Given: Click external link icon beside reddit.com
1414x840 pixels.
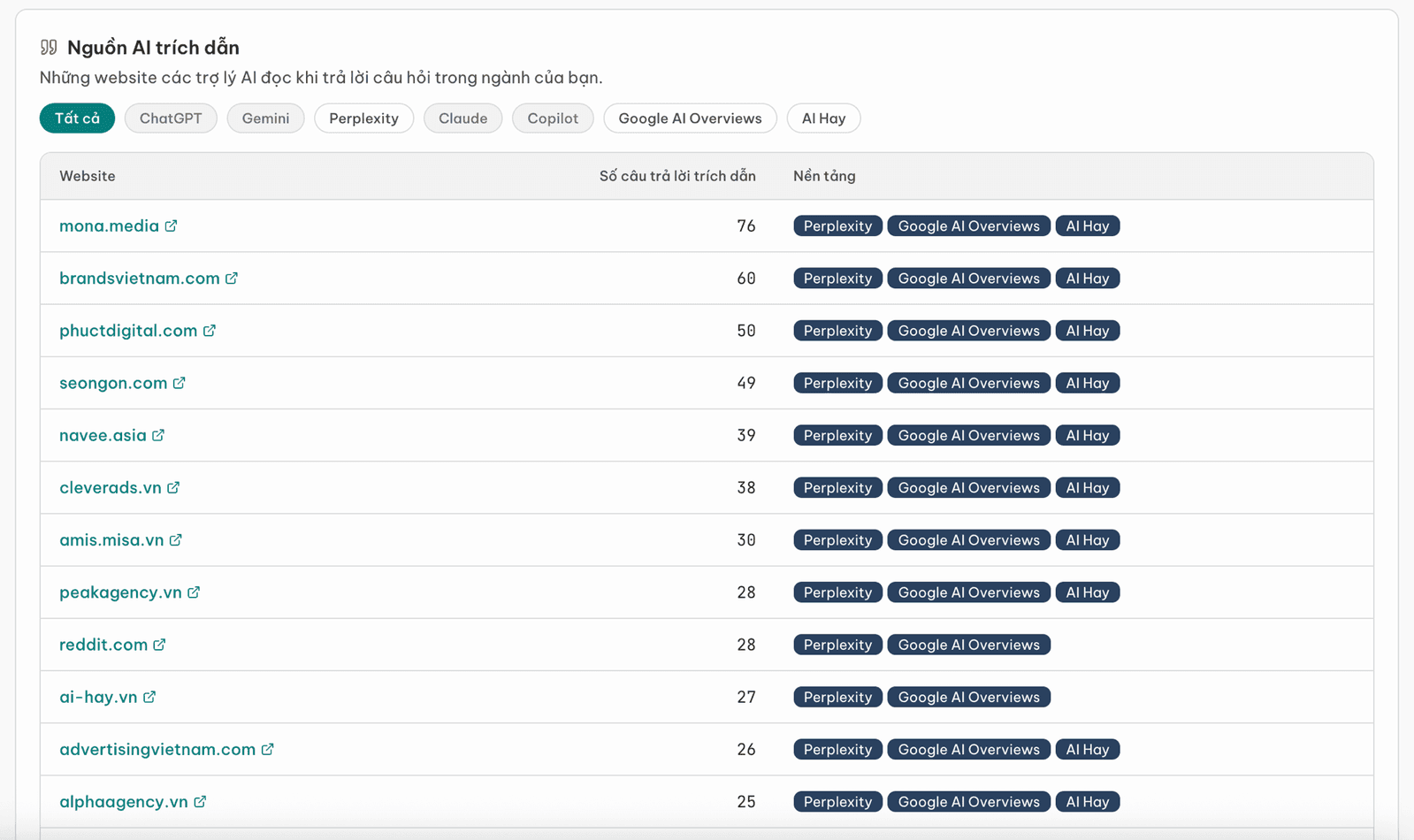Looking at the screenshot, I should (x=159, y=645).
